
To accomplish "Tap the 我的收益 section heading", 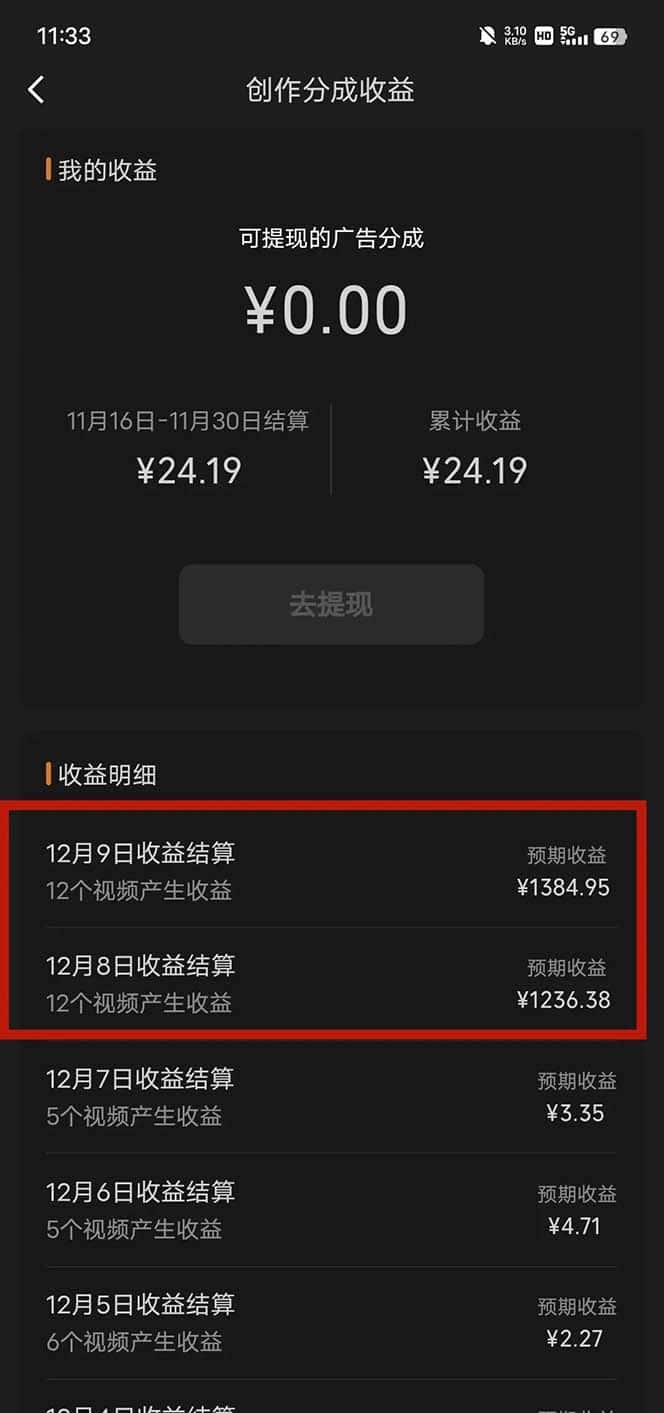I will (x=107, y=170).
